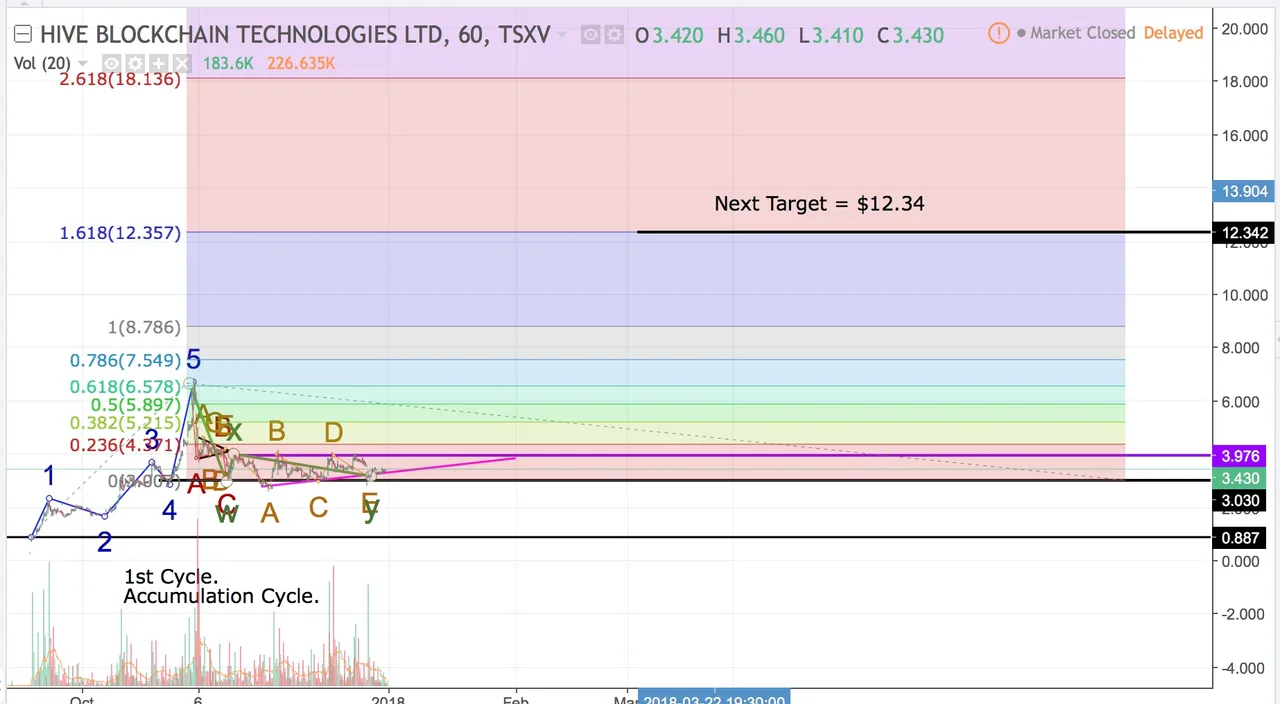Image resolution: width=1280 pixels, height=704 pixels.
Task: Click the HIVE BLOCKCHAIN TECHNOLOGIES LTD title
Action: coord(241,35)
